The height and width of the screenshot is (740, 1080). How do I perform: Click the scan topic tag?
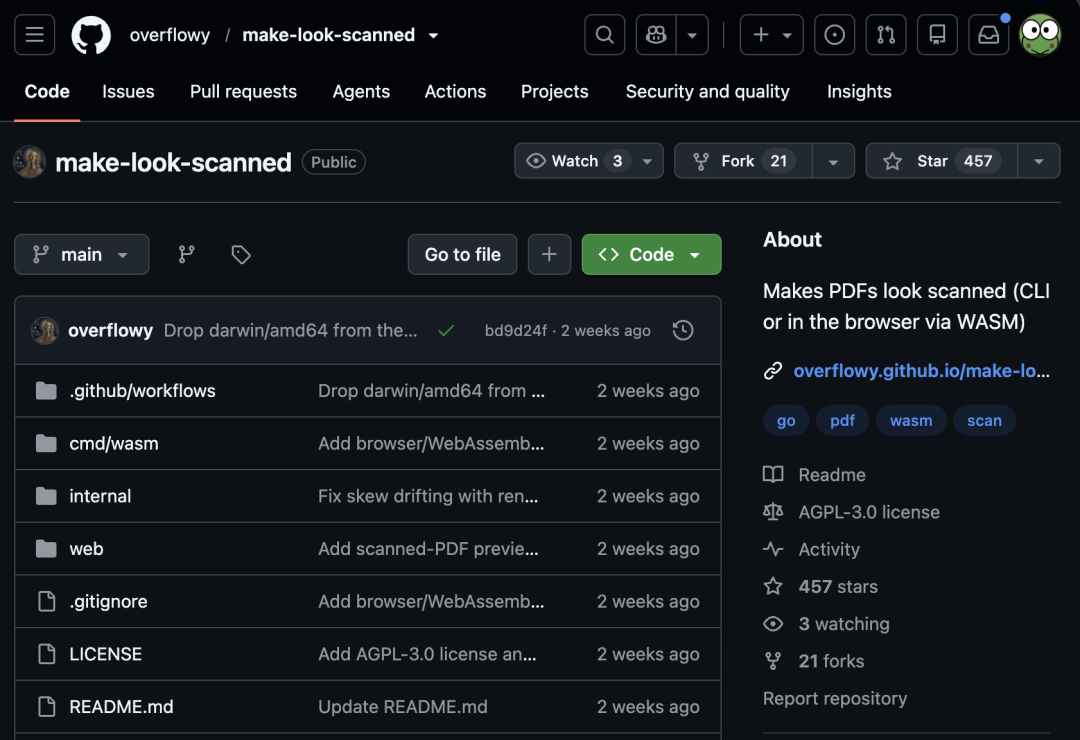984,420
